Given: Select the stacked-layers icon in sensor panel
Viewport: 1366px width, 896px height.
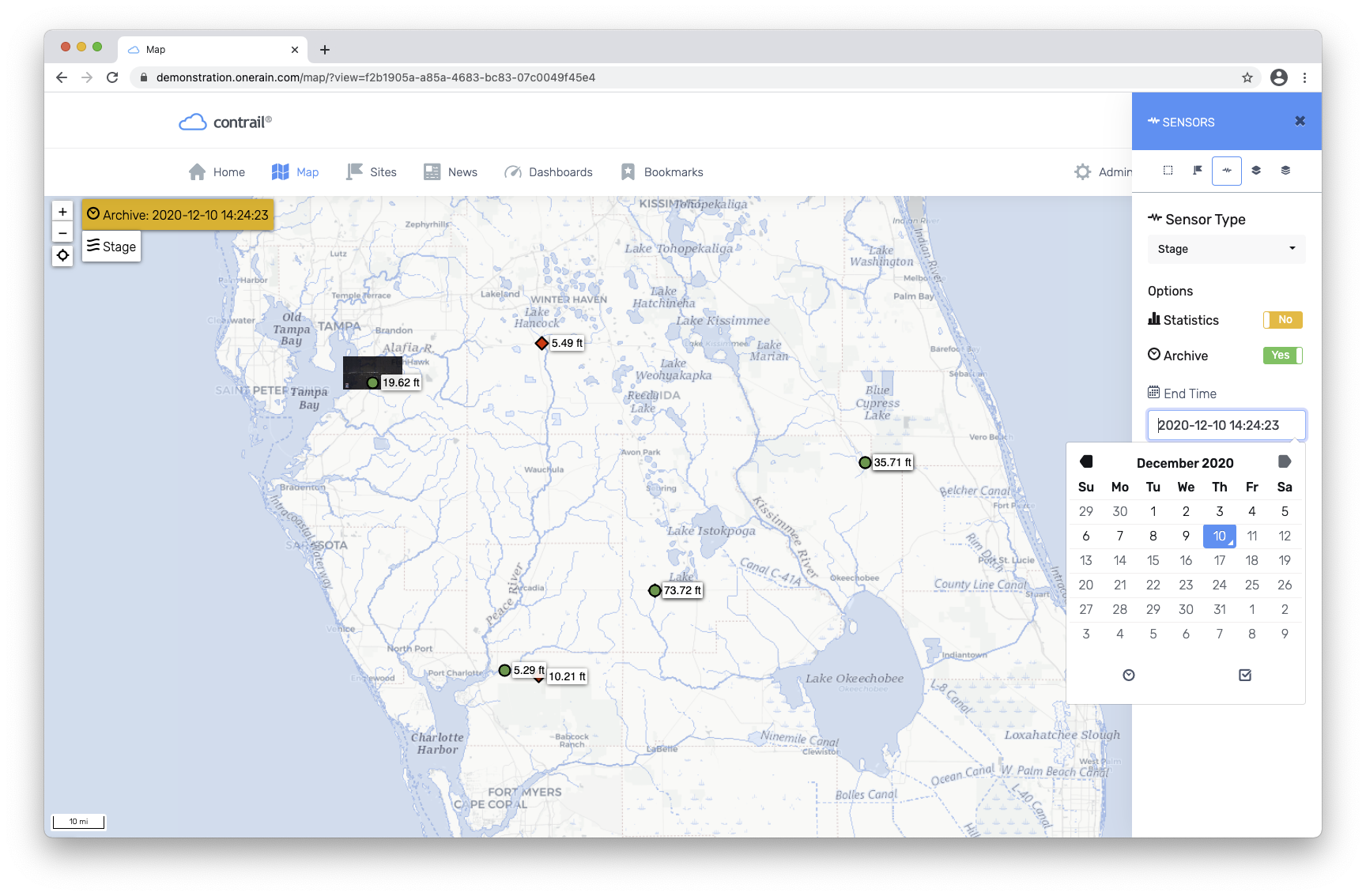Looking at the screenshot, I should (1285, 171).
